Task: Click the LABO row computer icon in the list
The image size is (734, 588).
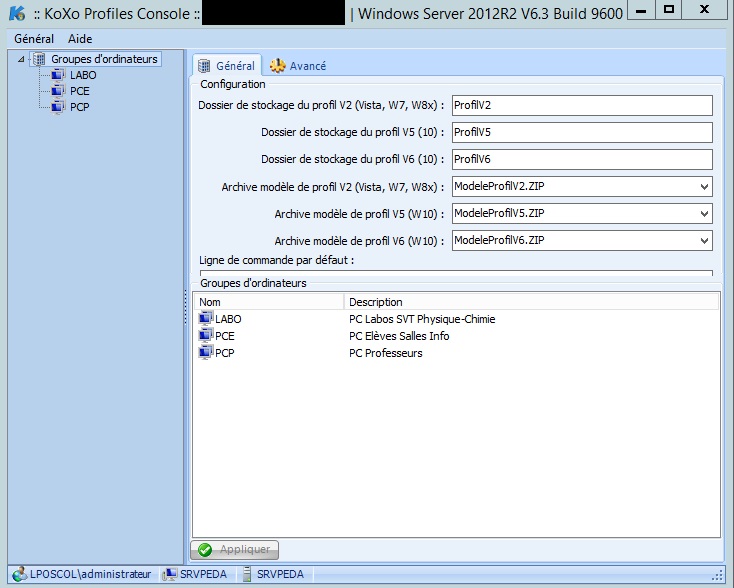Action: [206, 319]
